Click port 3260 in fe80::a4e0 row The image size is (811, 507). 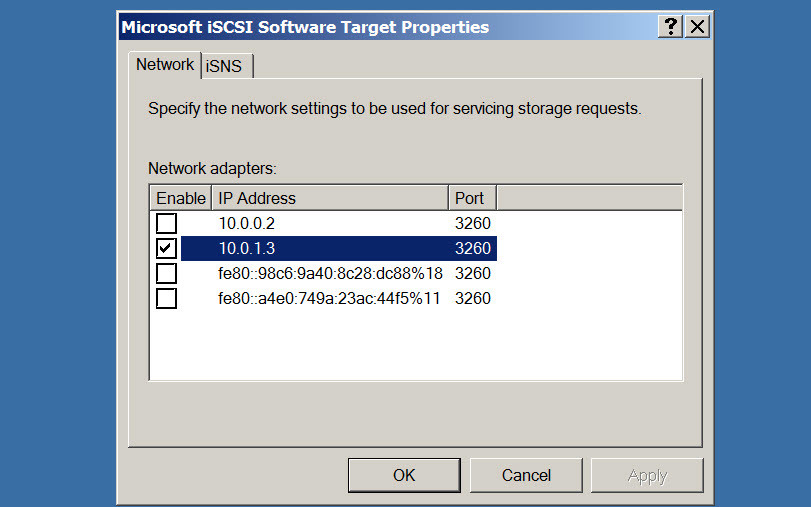point(473,299)
